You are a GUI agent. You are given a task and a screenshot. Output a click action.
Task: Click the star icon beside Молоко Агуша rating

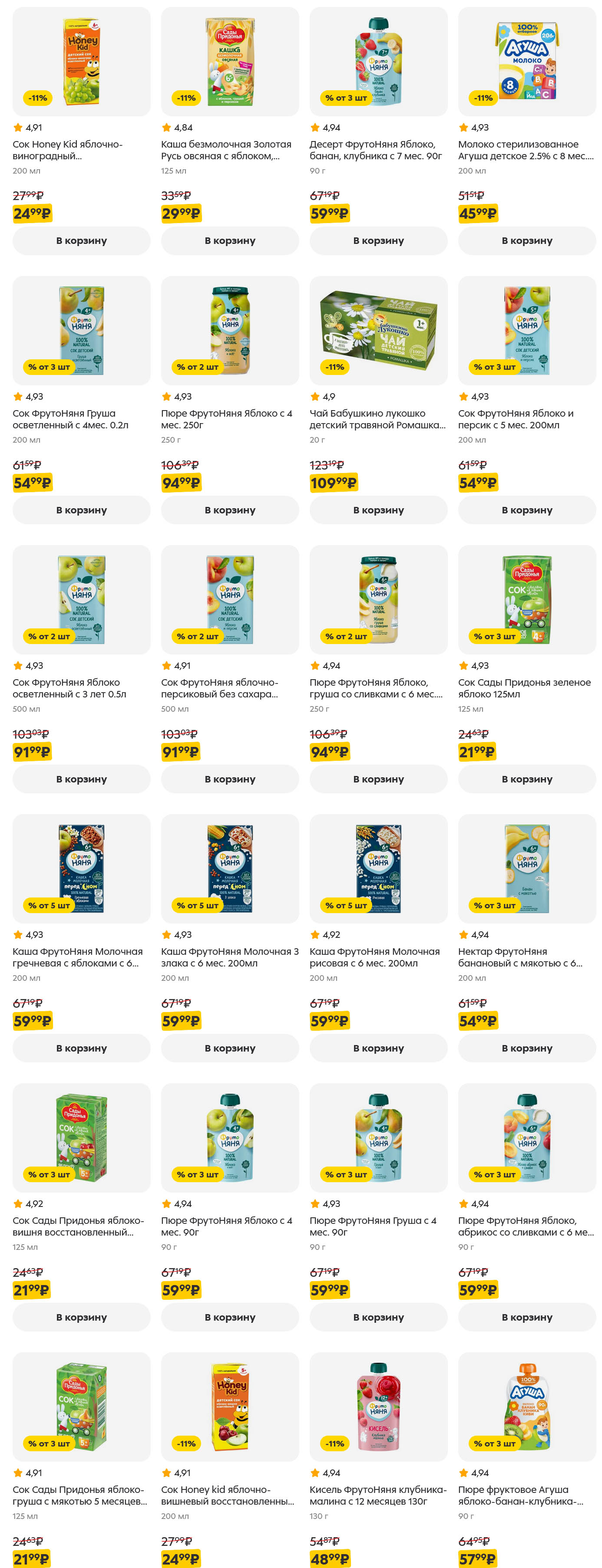(464, 127)
